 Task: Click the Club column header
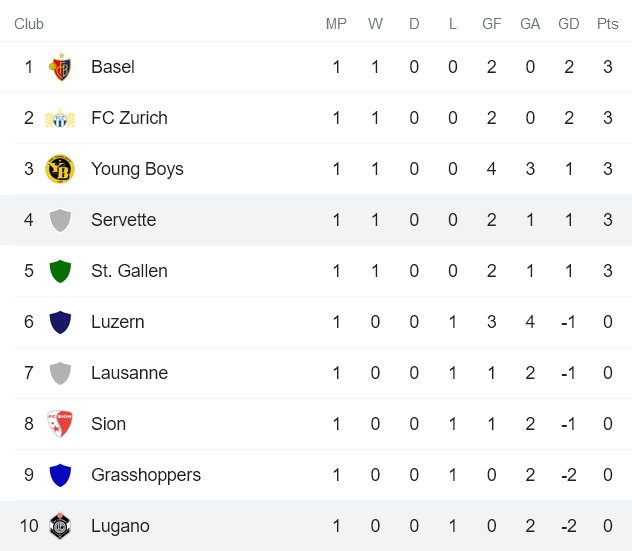coord(29,24)
